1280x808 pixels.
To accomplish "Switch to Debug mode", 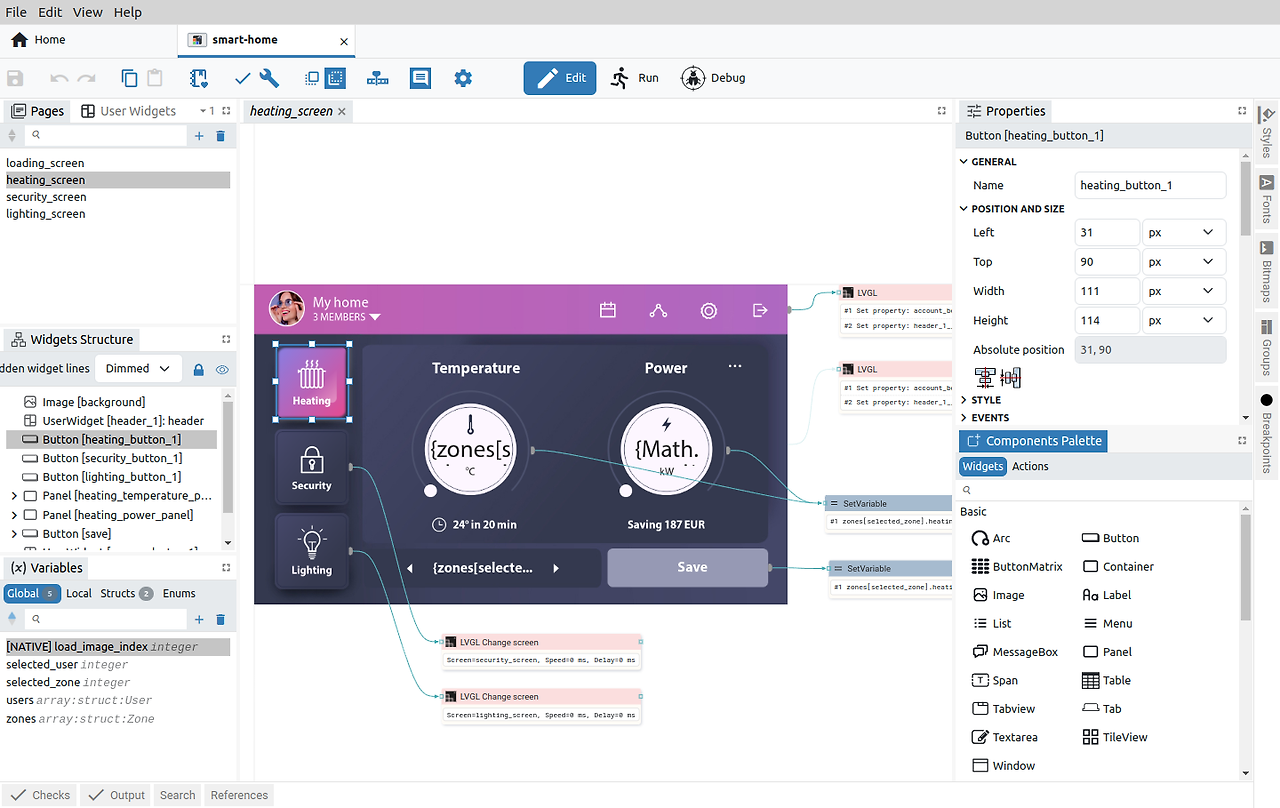I will 713,78.
